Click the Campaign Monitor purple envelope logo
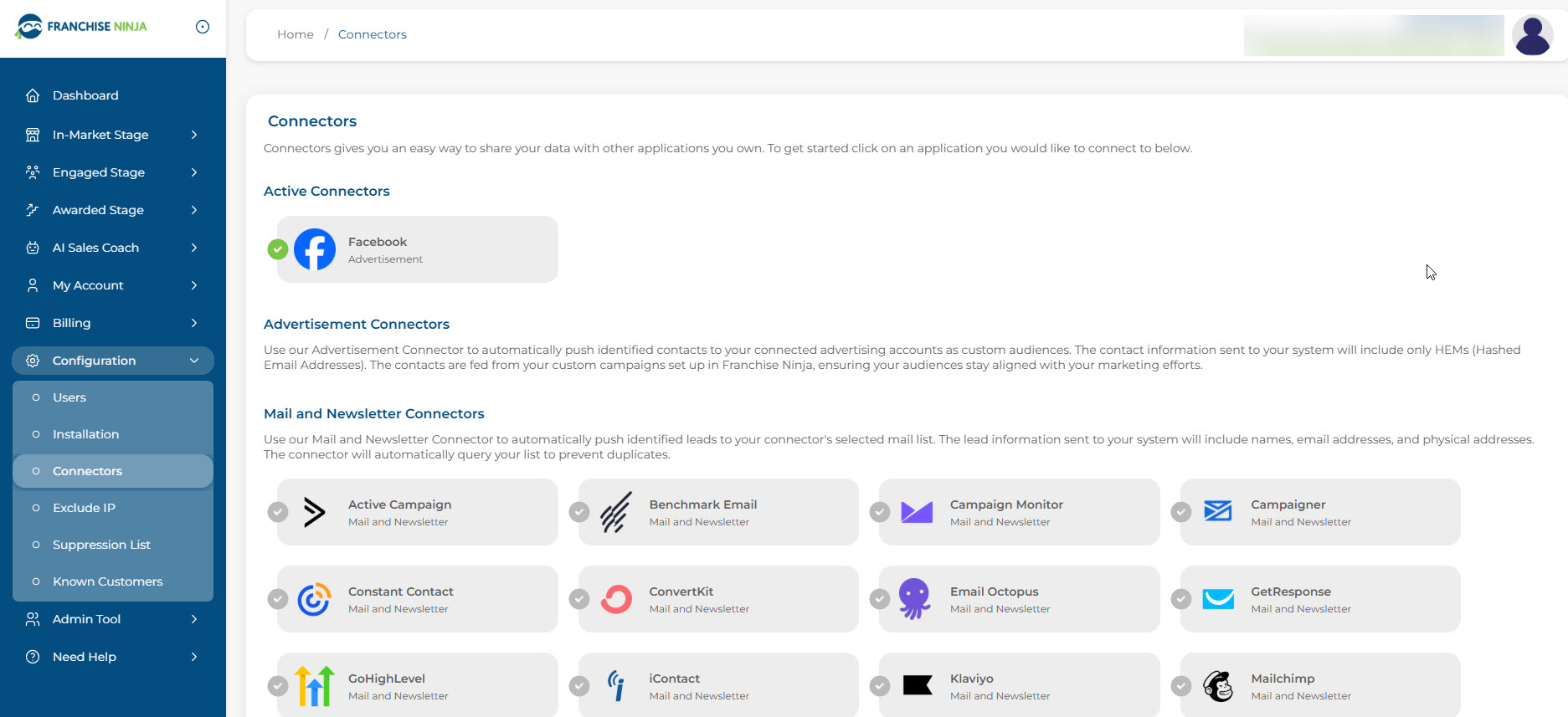Viewport: 1568px width, 717px height. pyautogui.click(x=917, y=512)
